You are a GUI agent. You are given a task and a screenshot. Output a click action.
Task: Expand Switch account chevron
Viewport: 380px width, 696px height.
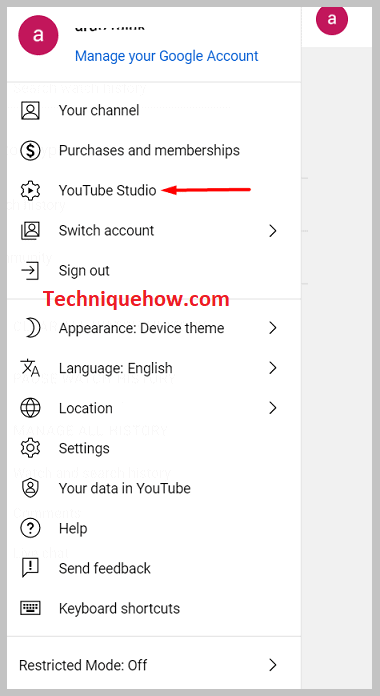[273, 231]
